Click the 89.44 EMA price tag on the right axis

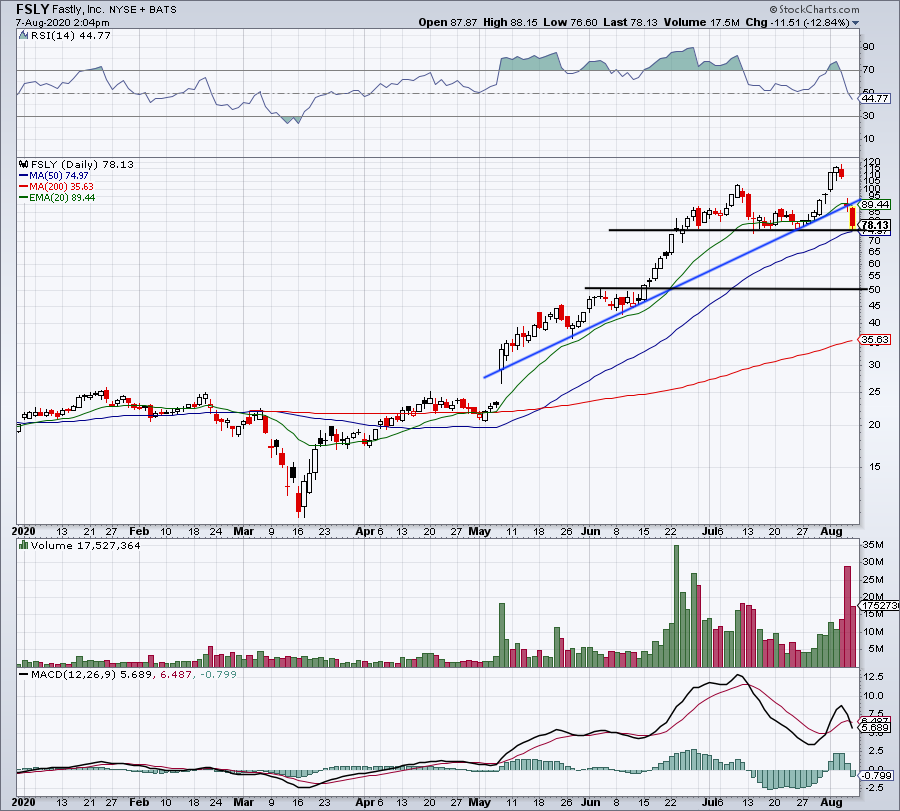pyautogui.click(x=875, y=204)
